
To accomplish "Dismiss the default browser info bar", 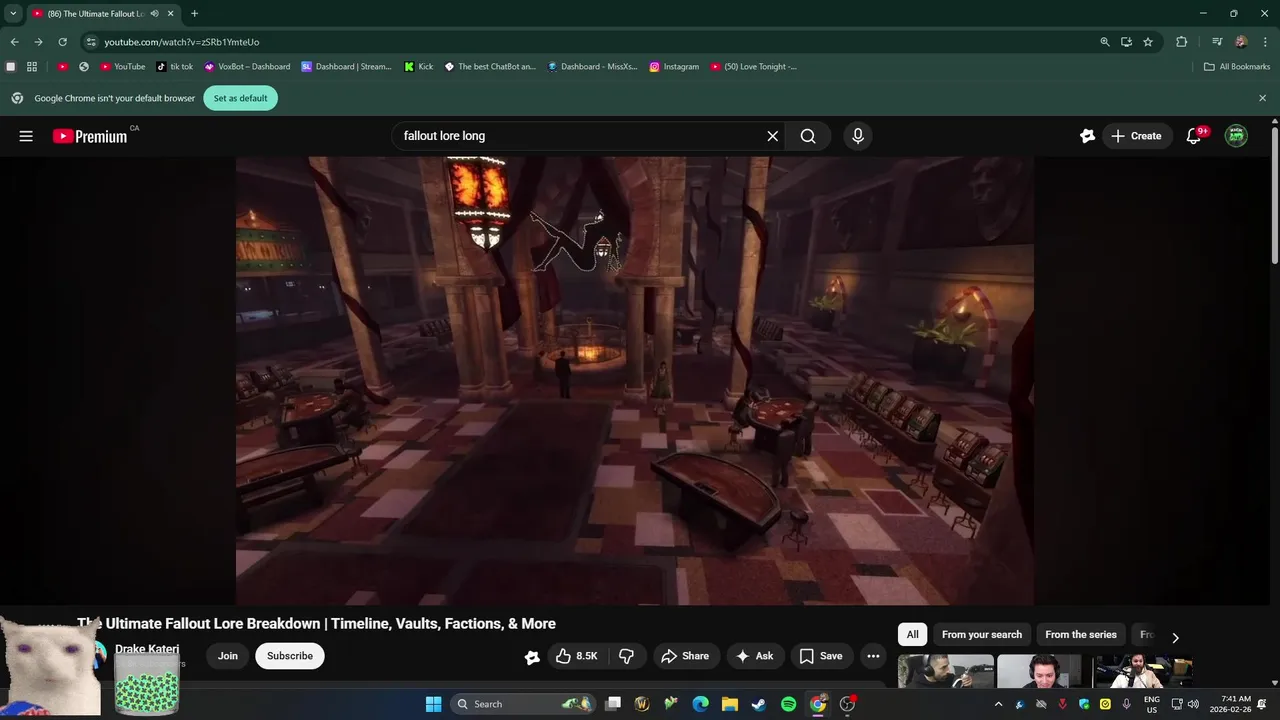I will 1262,98.
